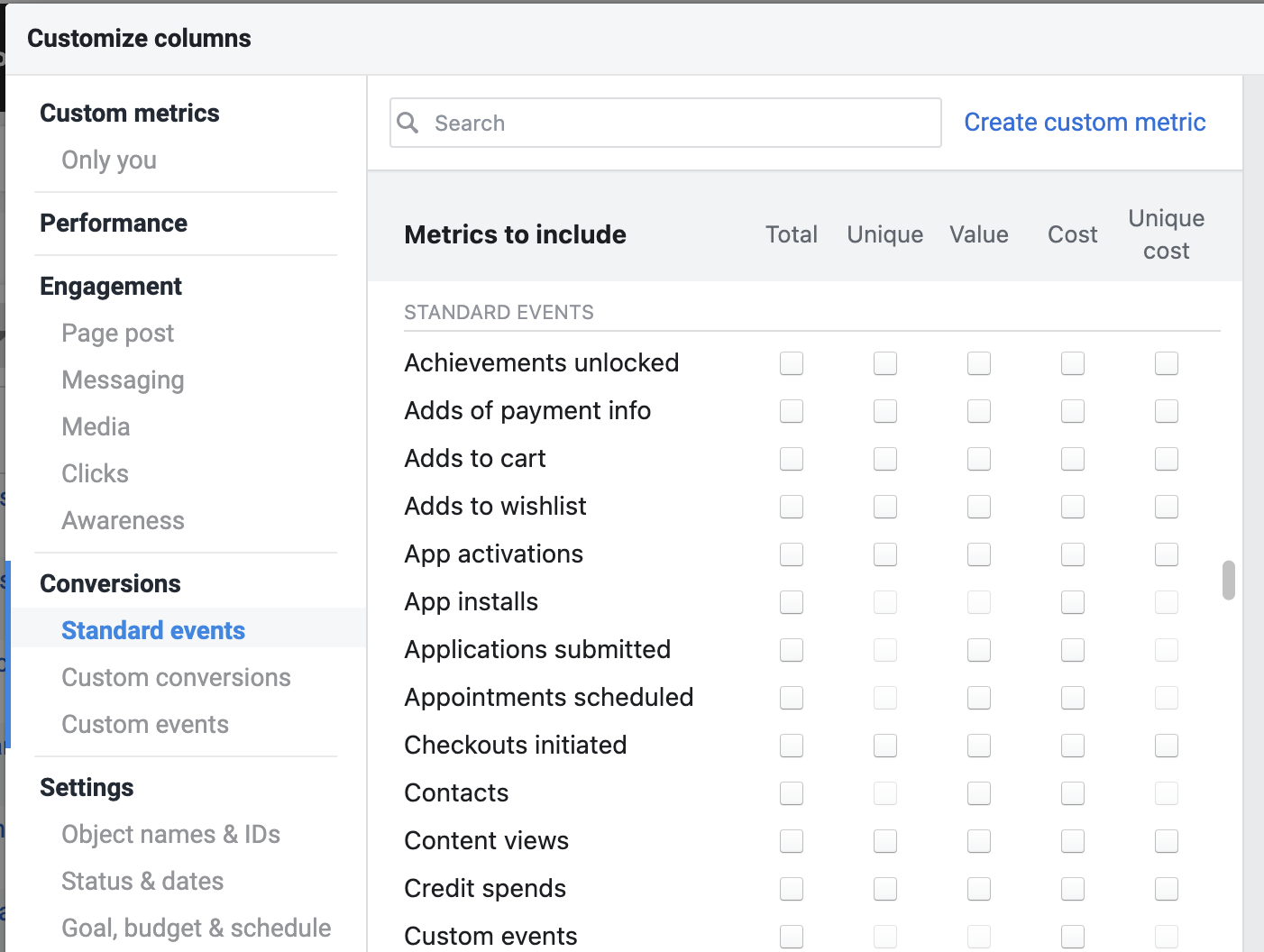
Task: Check Value for Applications submitted
Action: 979,650
